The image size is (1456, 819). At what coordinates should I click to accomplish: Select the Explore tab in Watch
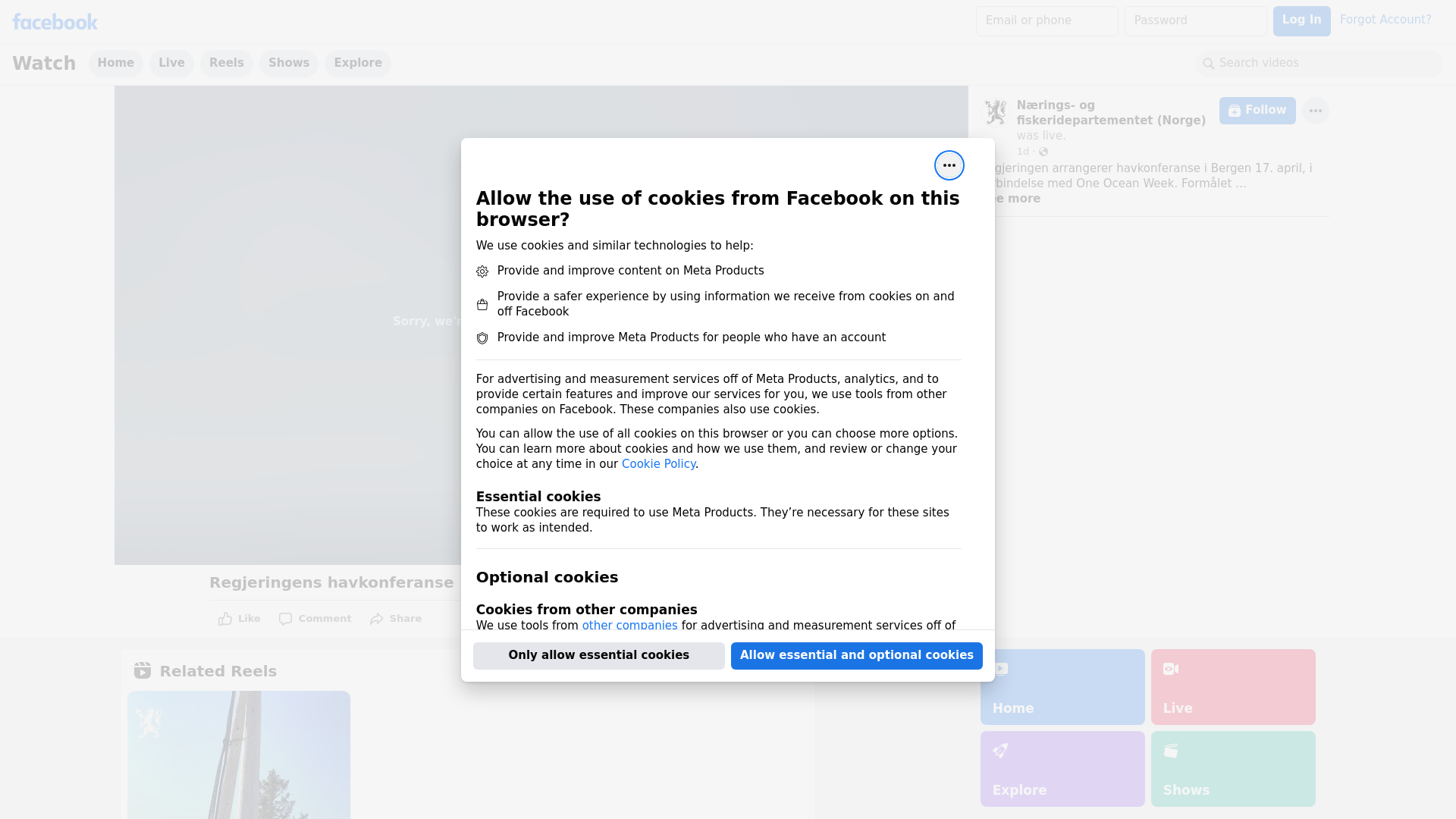(x=358, y=64)
